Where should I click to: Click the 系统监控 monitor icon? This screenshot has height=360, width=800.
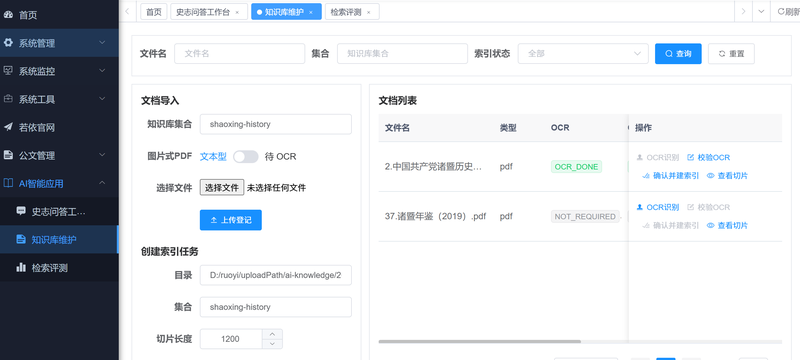[x=8, y=71]
